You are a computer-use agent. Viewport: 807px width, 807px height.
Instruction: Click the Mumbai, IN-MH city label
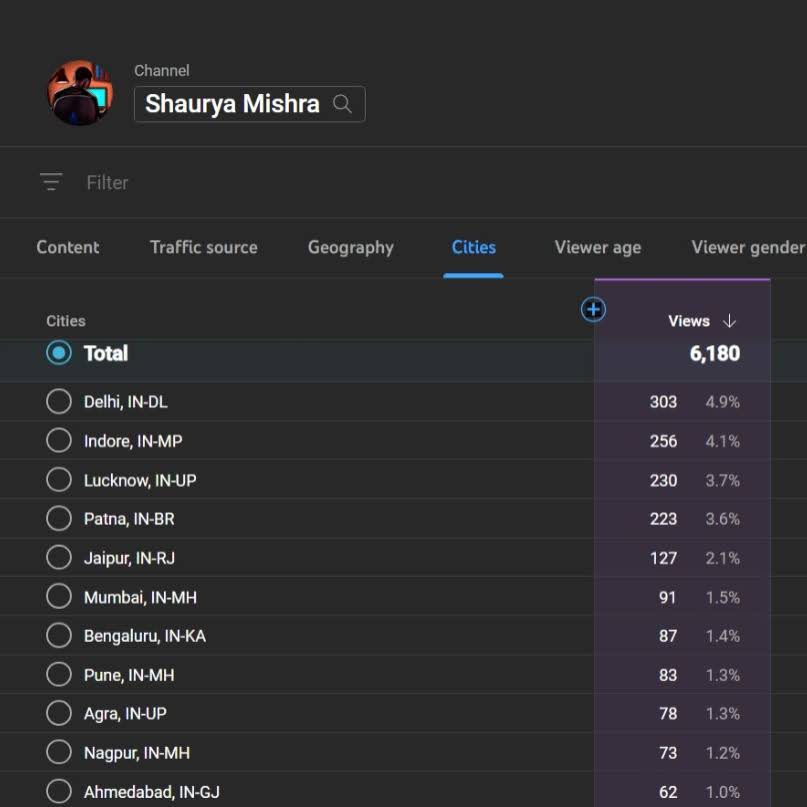(140, 597)
